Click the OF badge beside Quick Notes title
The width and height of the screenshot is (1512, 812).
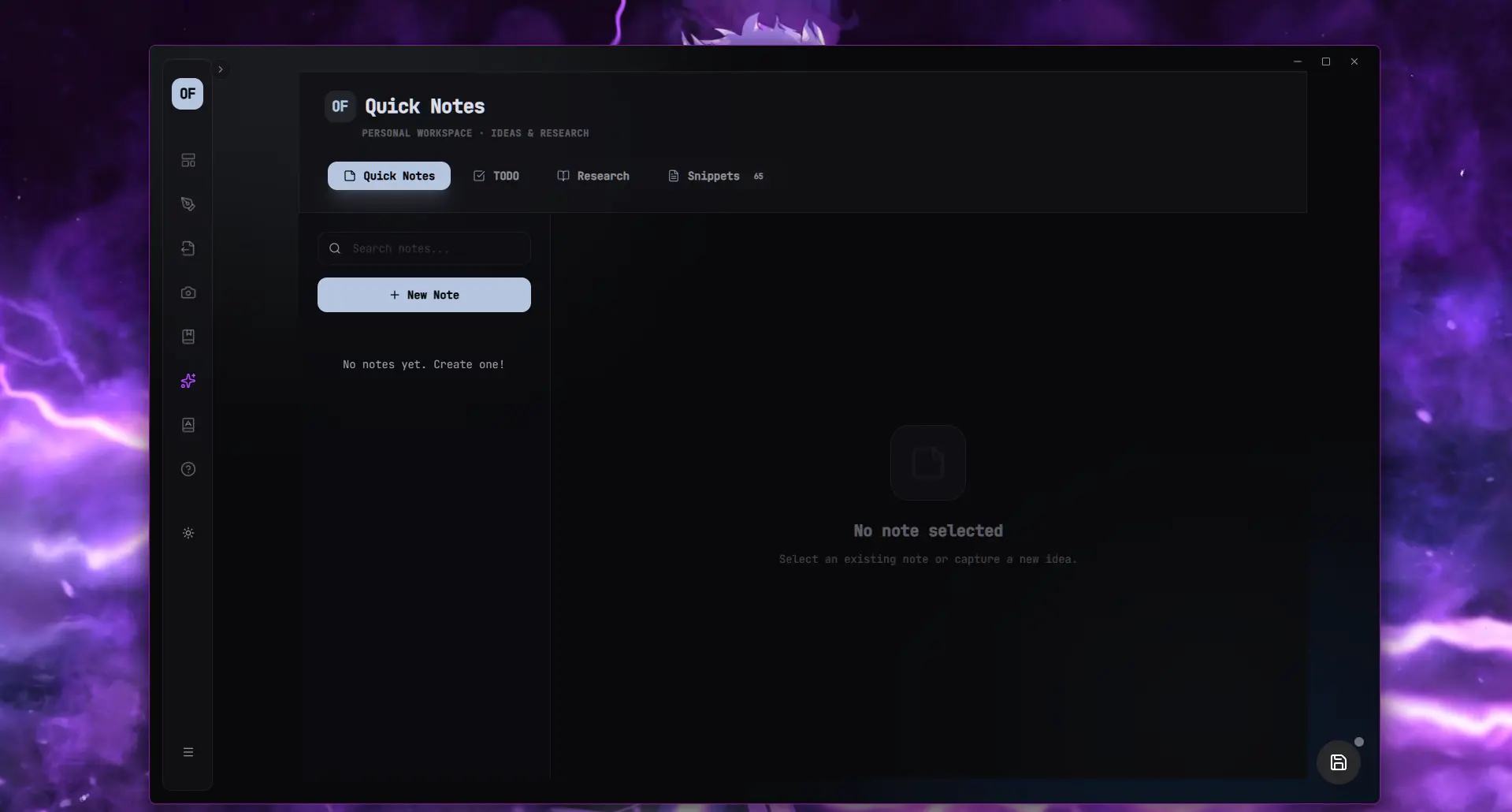[340, 106]
